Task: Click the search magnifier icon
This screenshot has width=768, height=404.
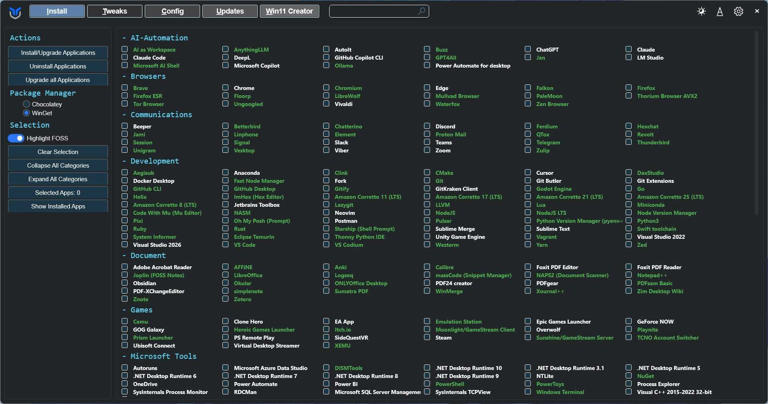Action: point(421,12)
